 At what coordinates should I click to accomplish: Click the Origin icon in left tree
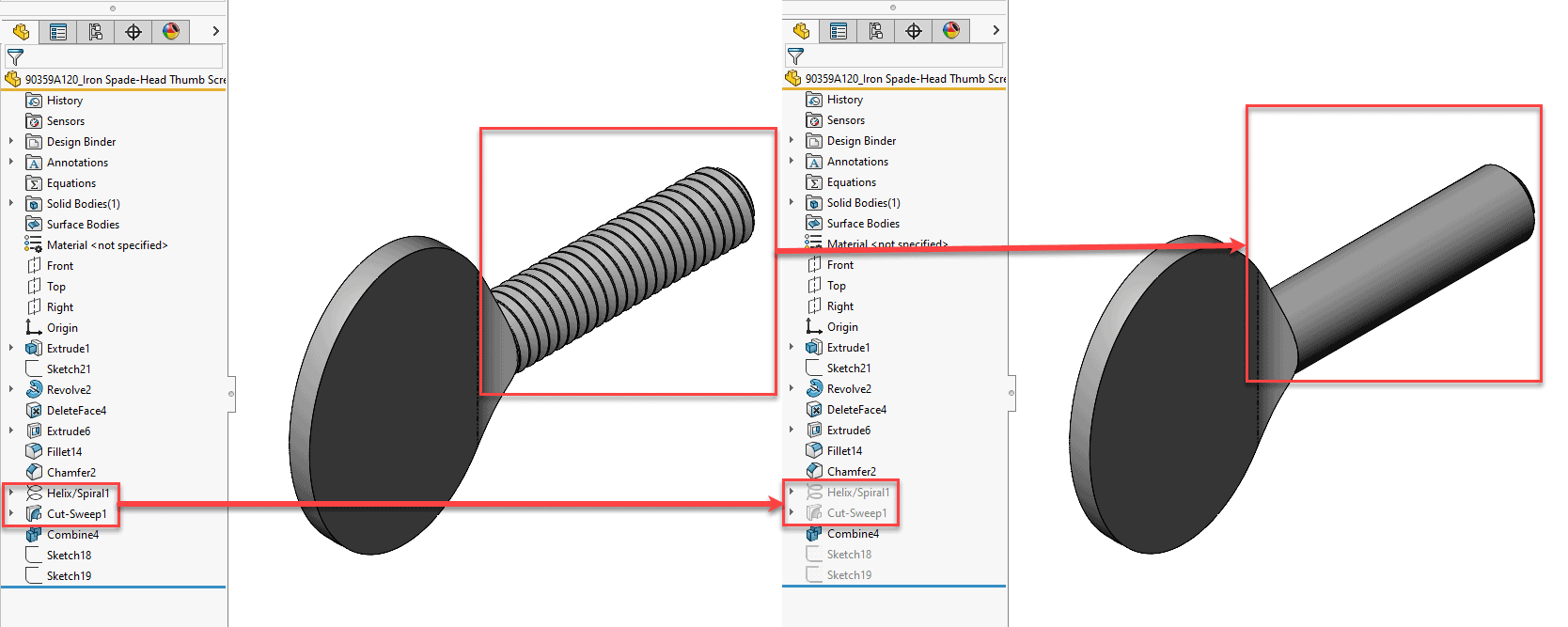point(34,328)
